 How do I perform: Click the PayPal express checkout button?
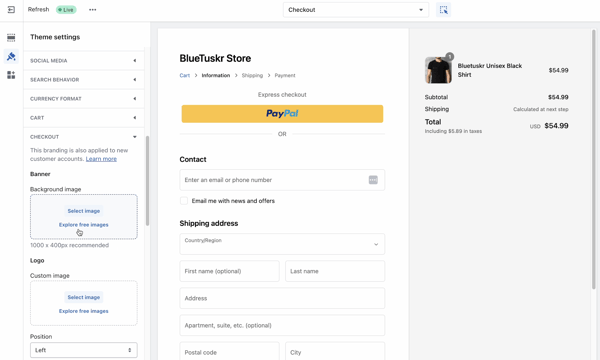click(x=282, y=114)
